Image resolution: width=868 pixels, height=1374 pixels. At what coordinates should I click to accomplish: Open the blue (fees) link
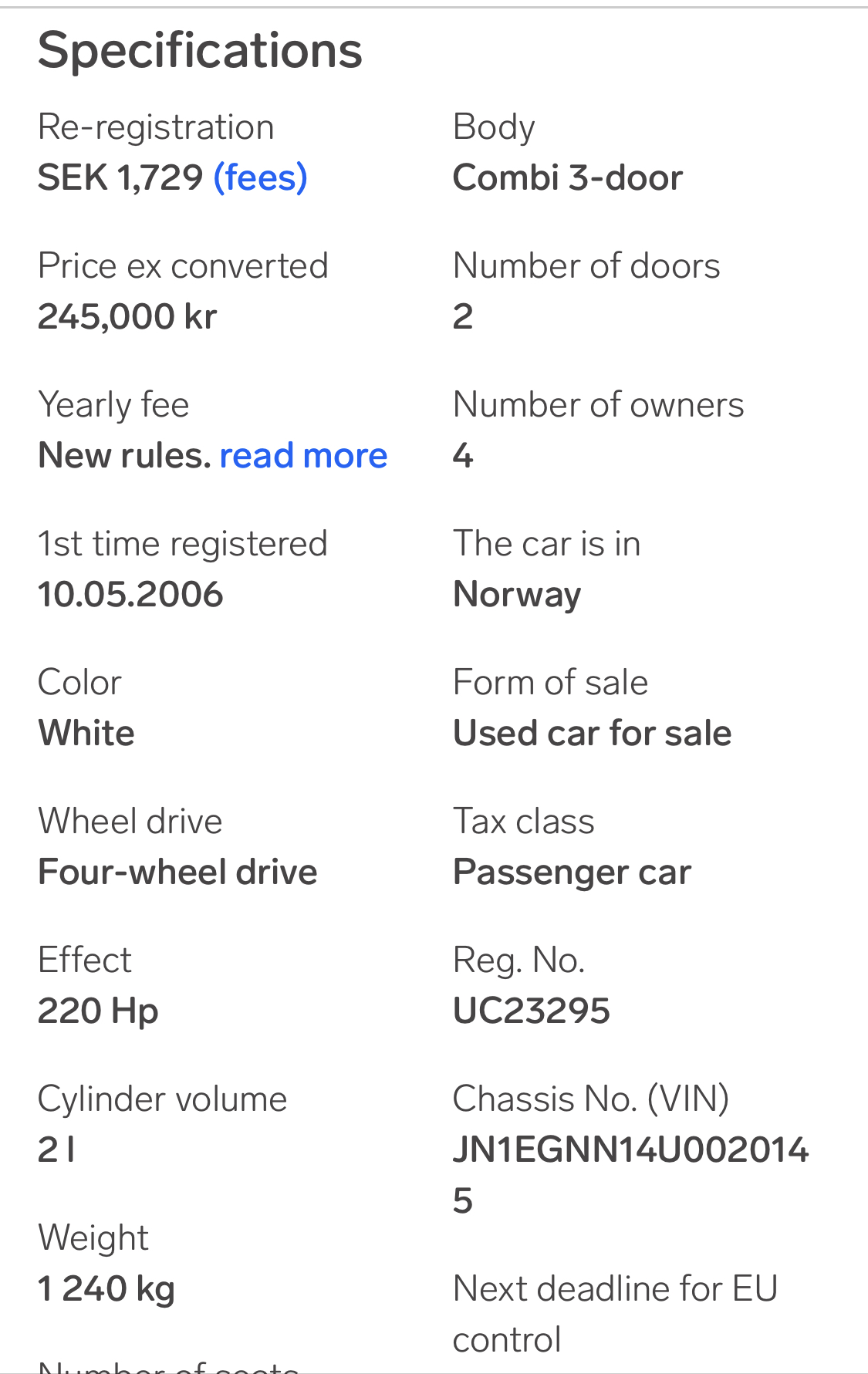tap(261, 178)
